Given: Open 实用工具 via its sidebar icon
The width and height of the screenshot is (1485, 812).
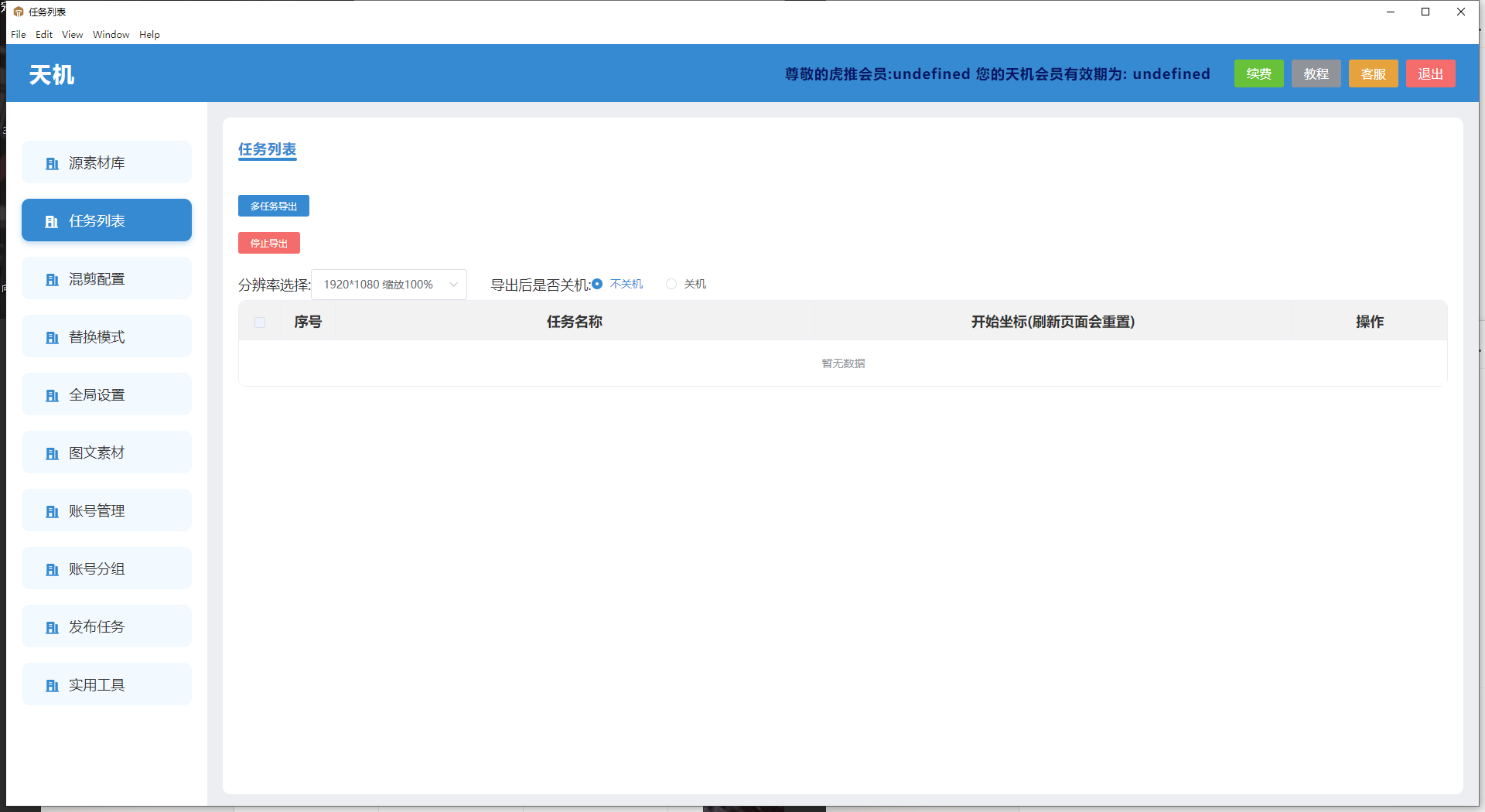Looking at the screenshot, I should coord(51,685).
